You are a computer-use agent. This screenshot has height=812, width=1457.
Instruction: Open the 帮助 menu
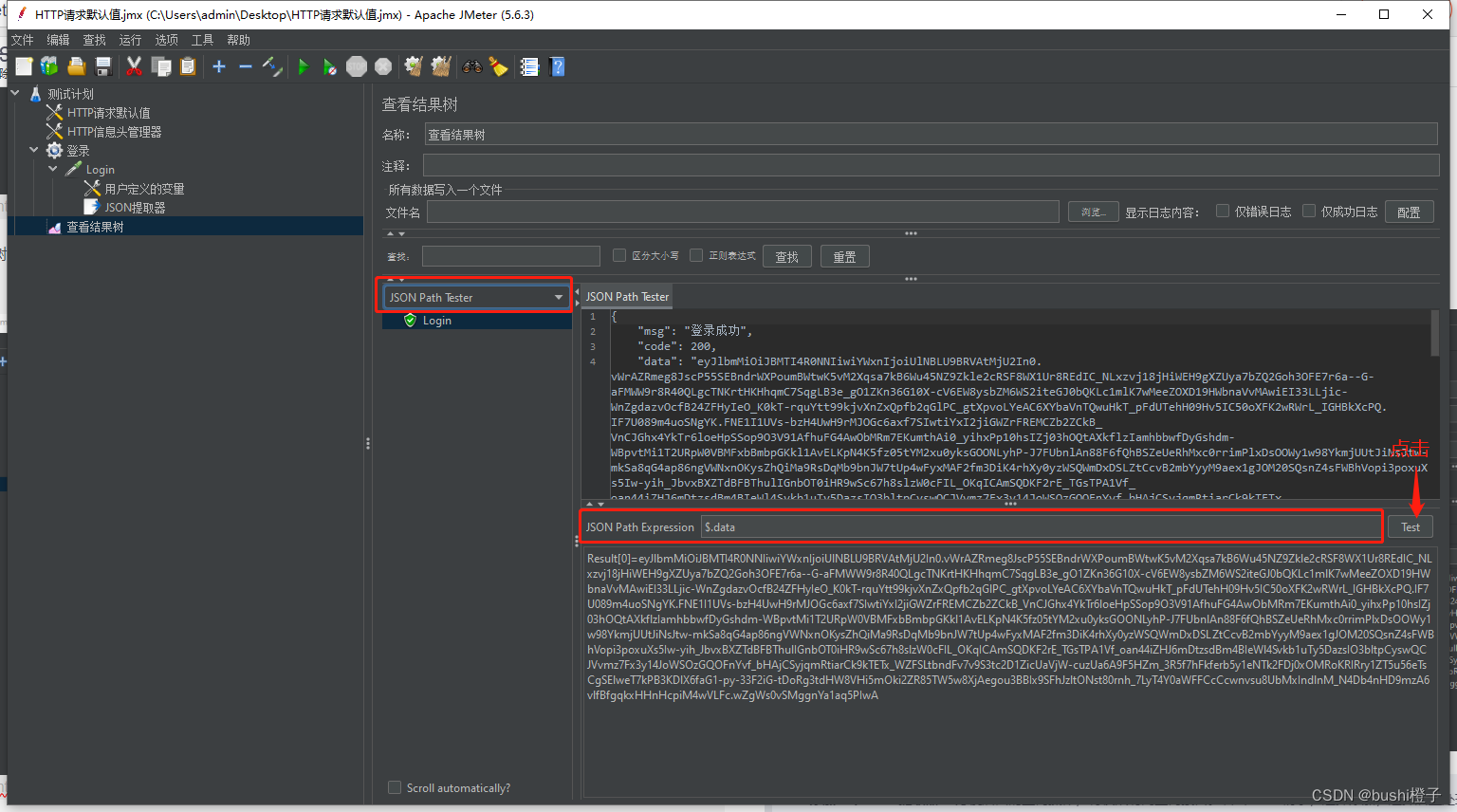[238, 40]
